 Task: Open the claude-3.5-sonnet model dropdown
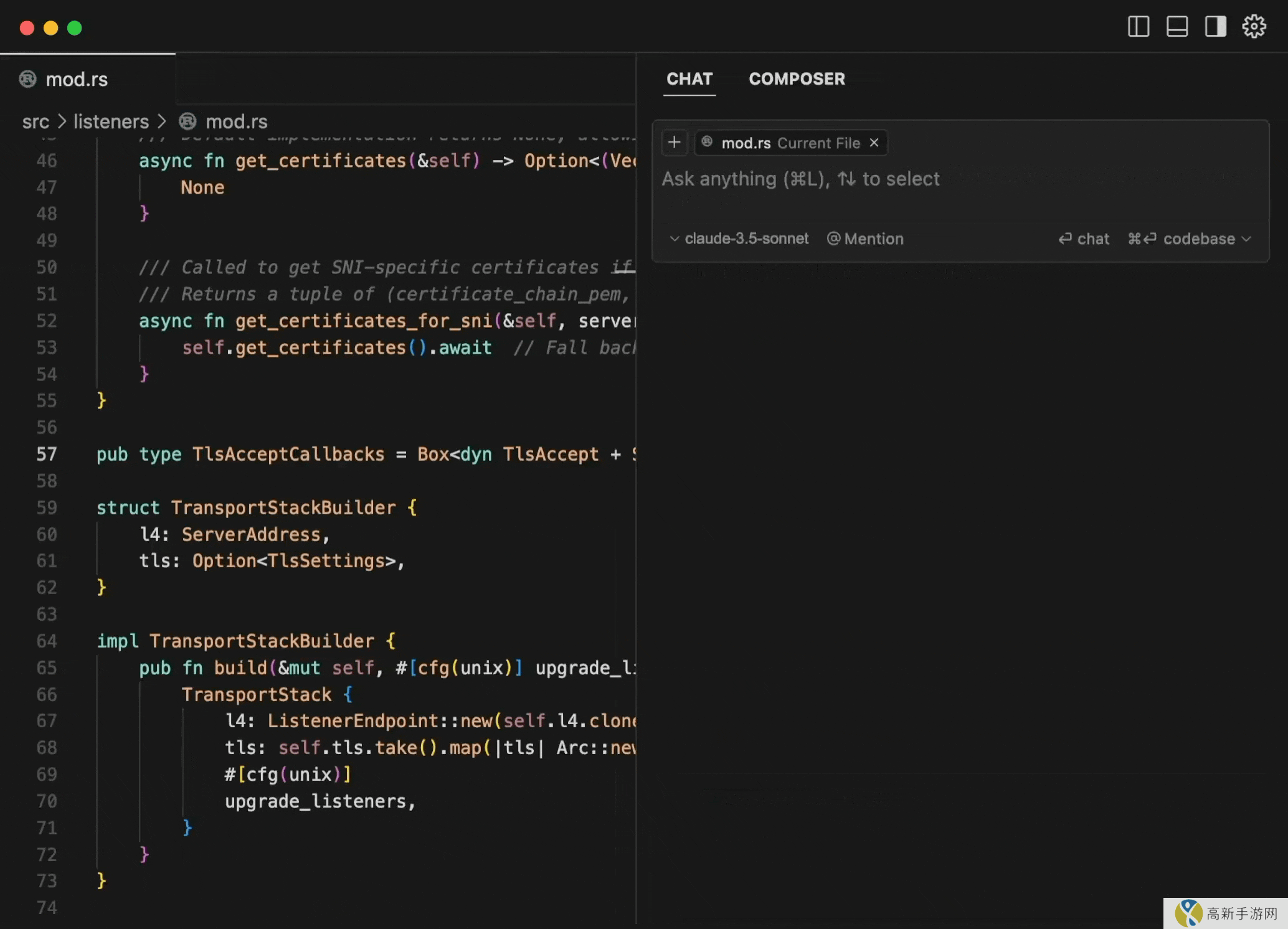tap(739, 239)
